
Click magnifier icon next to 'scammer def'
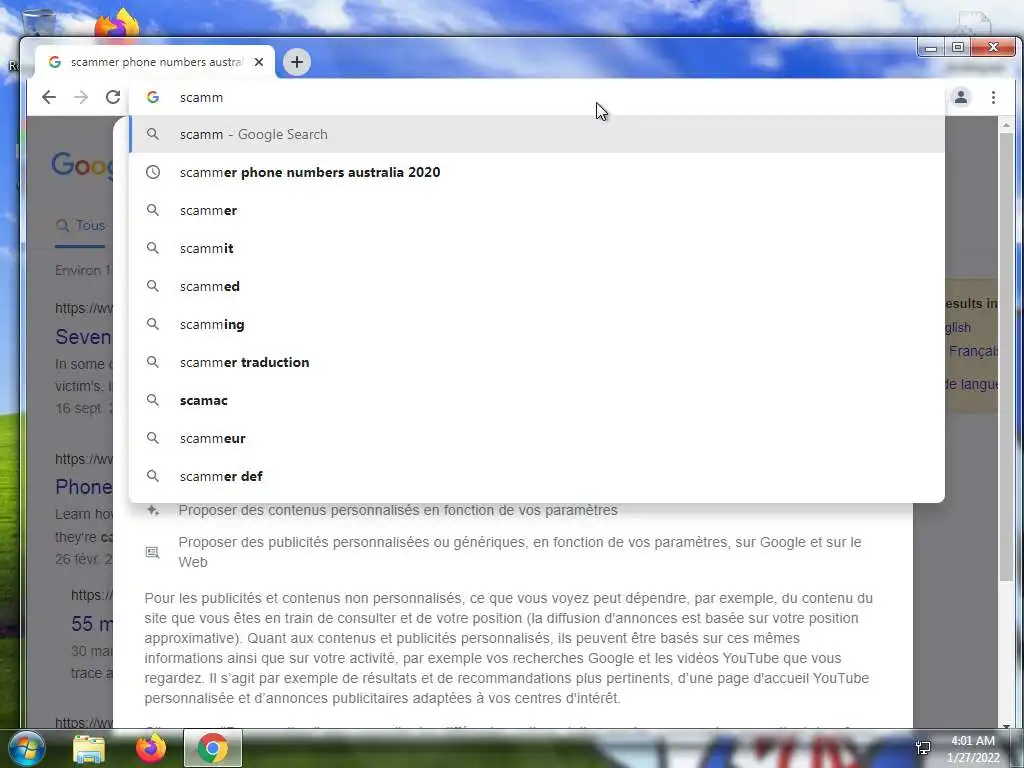pyautogui.click(x=153, y=476)
